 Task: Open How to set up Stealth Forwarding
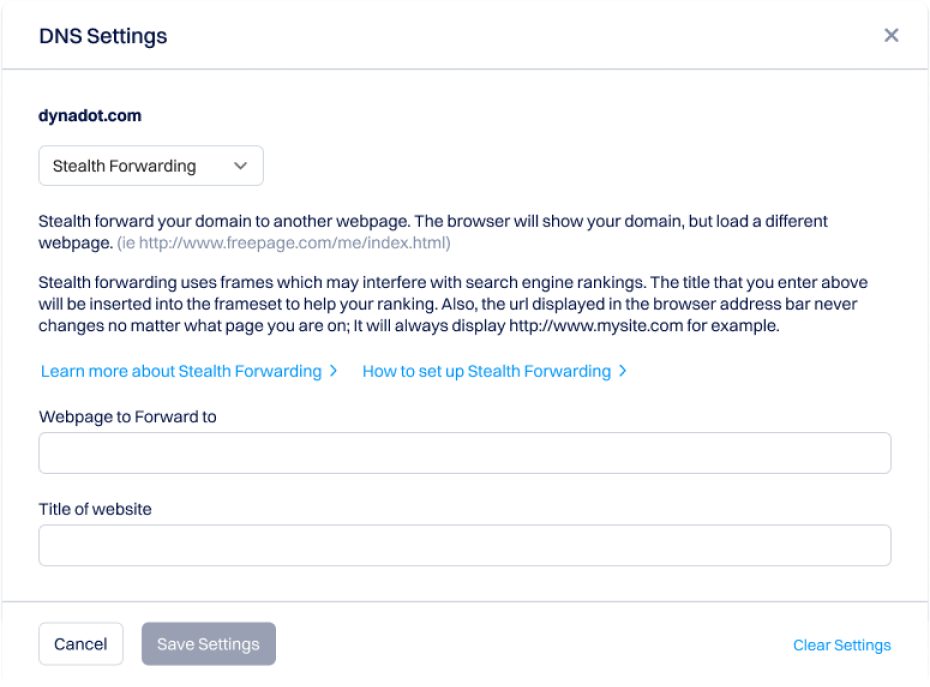point(486,371)
